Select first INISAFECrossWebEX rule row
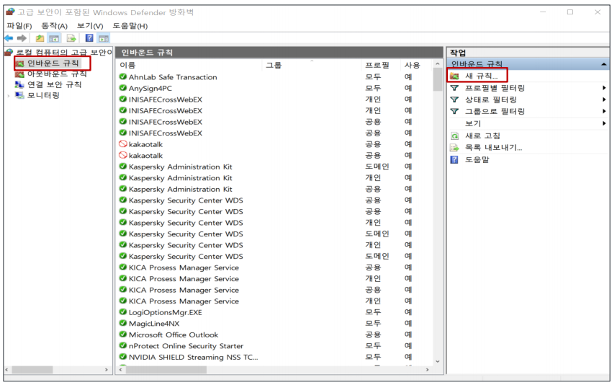The image size is (612, 385). click(165, 100)
